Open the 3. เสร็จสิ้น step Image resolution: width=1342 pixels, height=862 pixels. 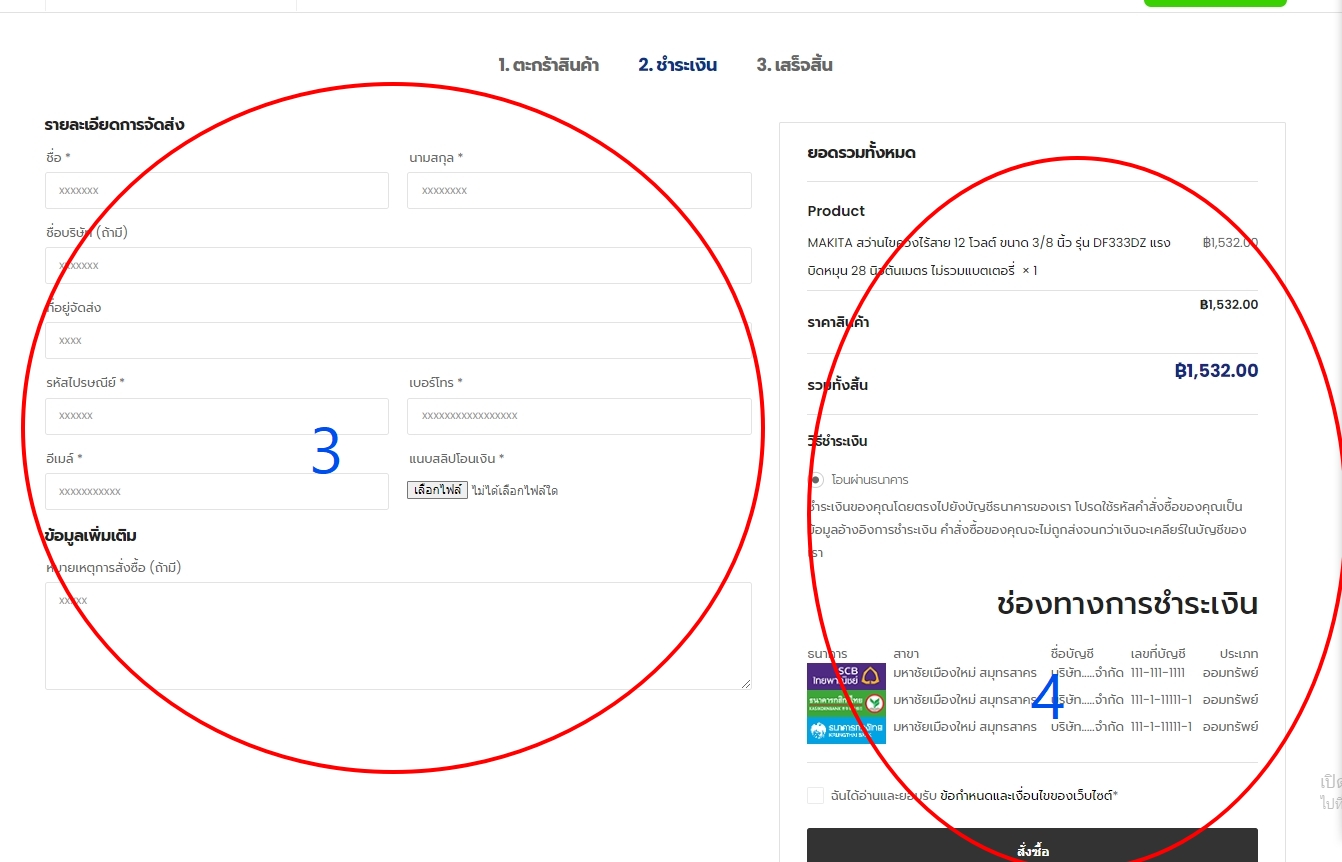tap(794, 65)
